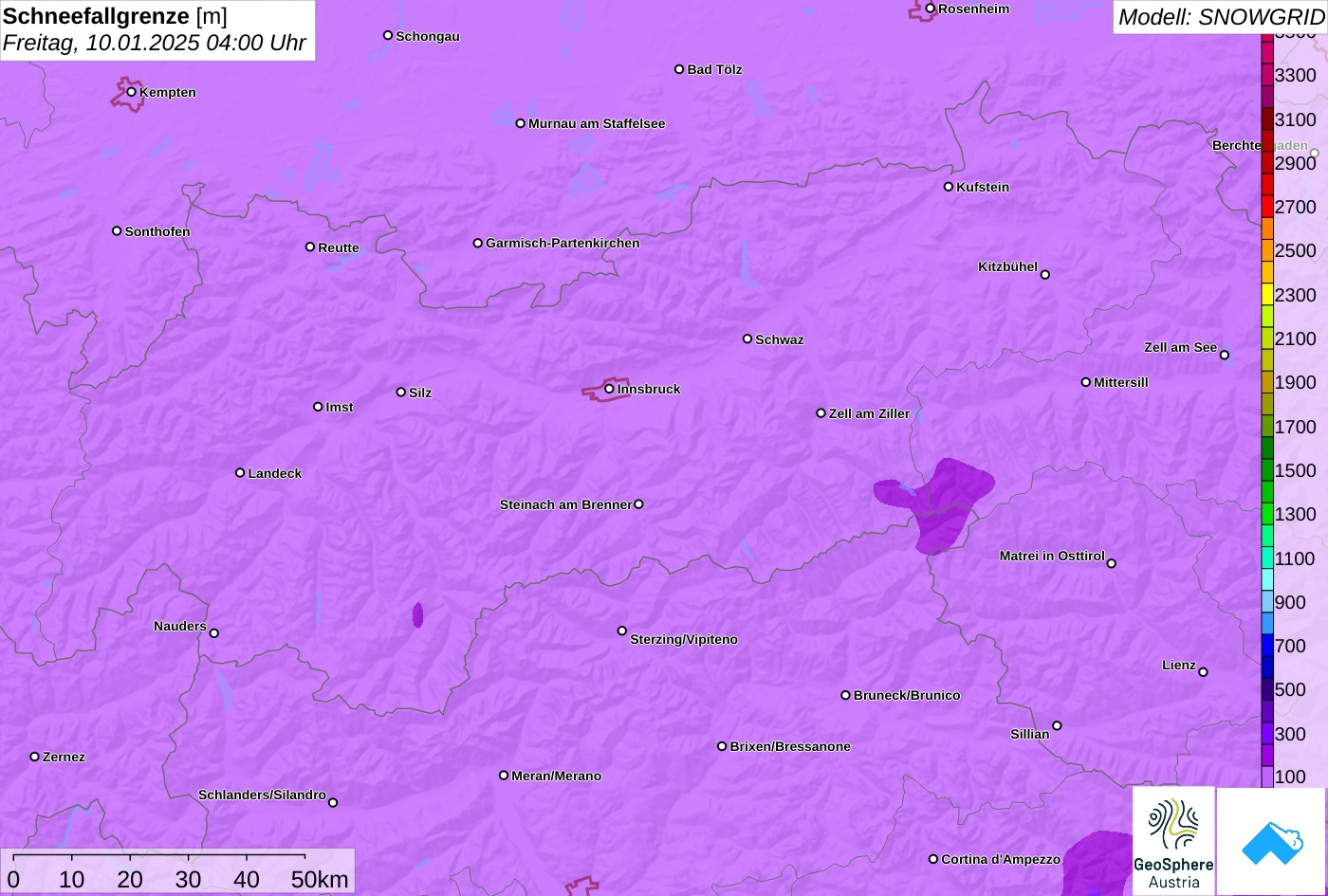Click the date Freitag, 10.01.2025 04:00 Uhr
This screenshot has height=896, width=1328.
[x=155, y=43]
